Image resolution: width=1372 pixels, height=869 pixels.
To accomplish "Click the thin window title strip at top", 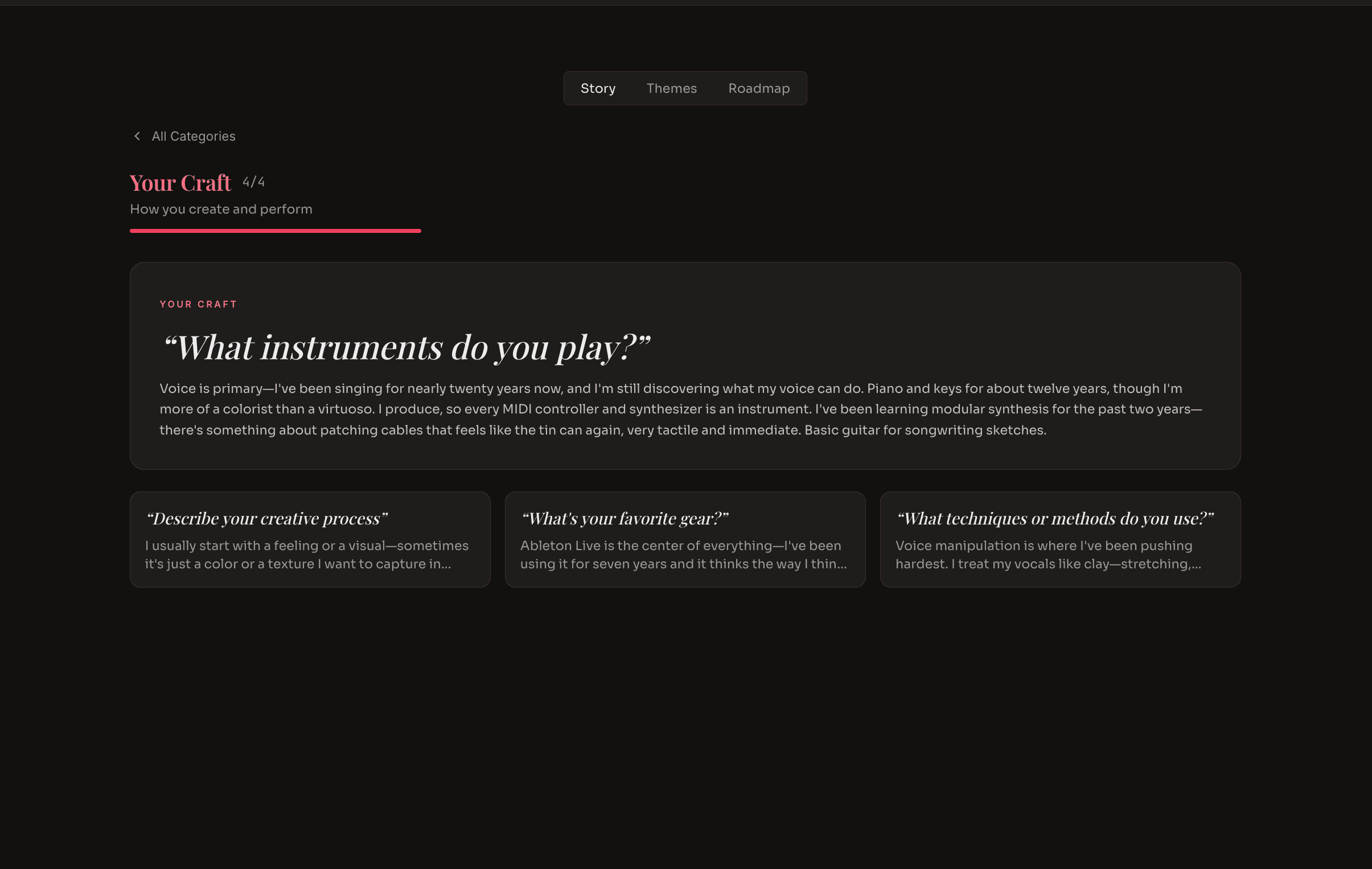I will click(686, 3).
